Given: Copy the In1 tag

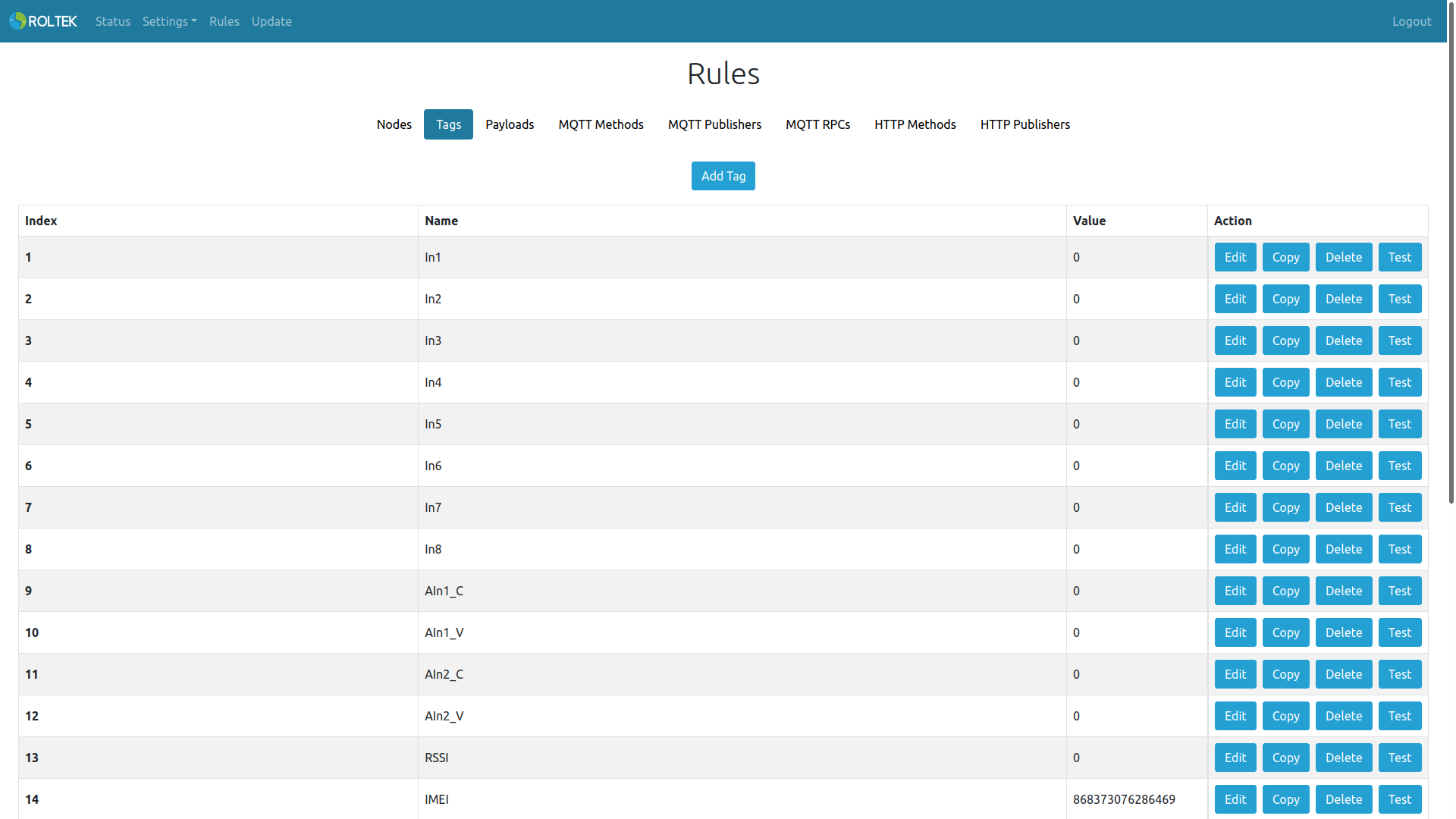Looking at the screenshot, I should [x=1285, y=257].
